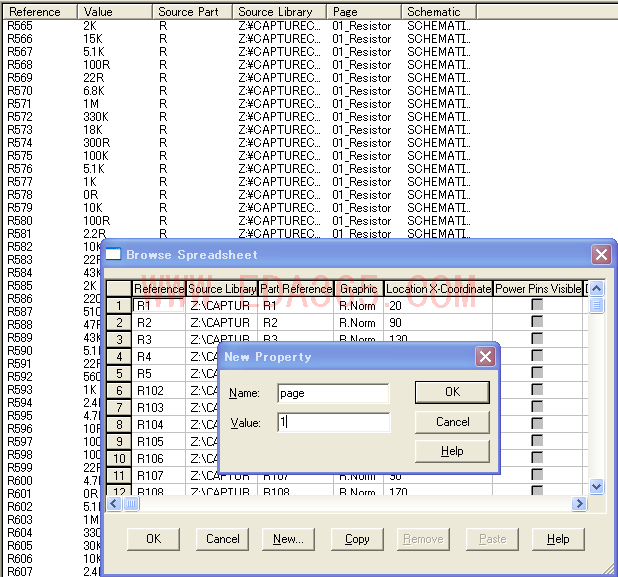
Task: Click the 6.8K value of R570
Action: (x=94, y=91)
